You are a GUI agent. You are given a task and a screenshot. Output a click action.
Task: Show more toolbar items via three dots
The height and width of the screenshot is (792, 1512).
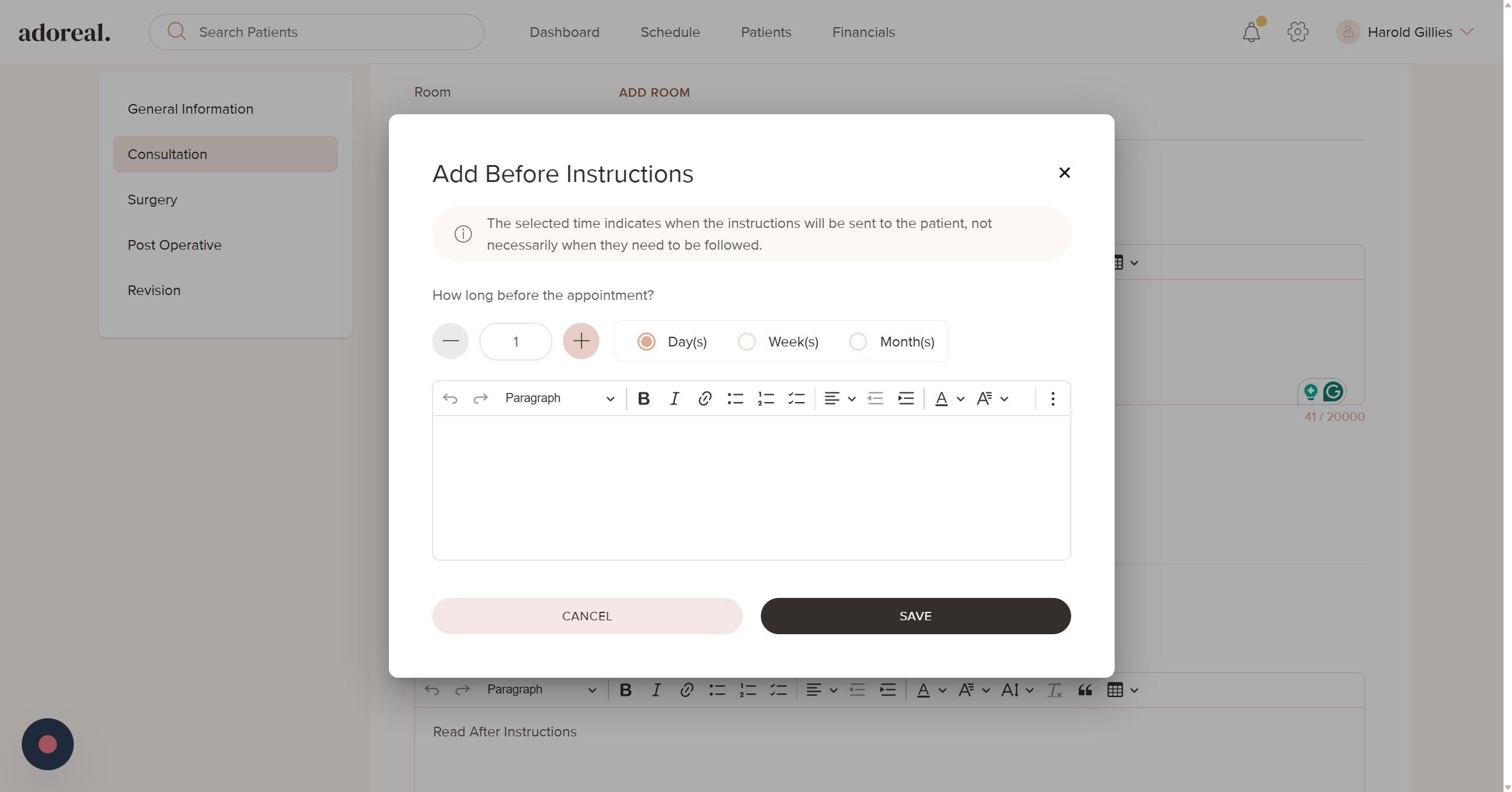1052,398
